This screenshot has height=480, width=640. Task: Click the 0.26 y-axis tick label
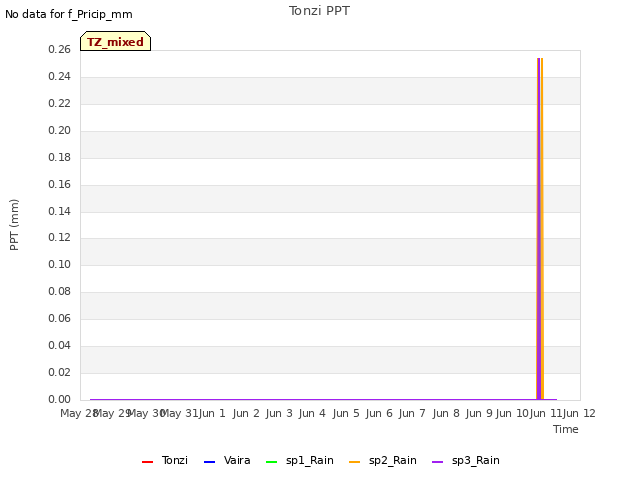pos(60,49)
